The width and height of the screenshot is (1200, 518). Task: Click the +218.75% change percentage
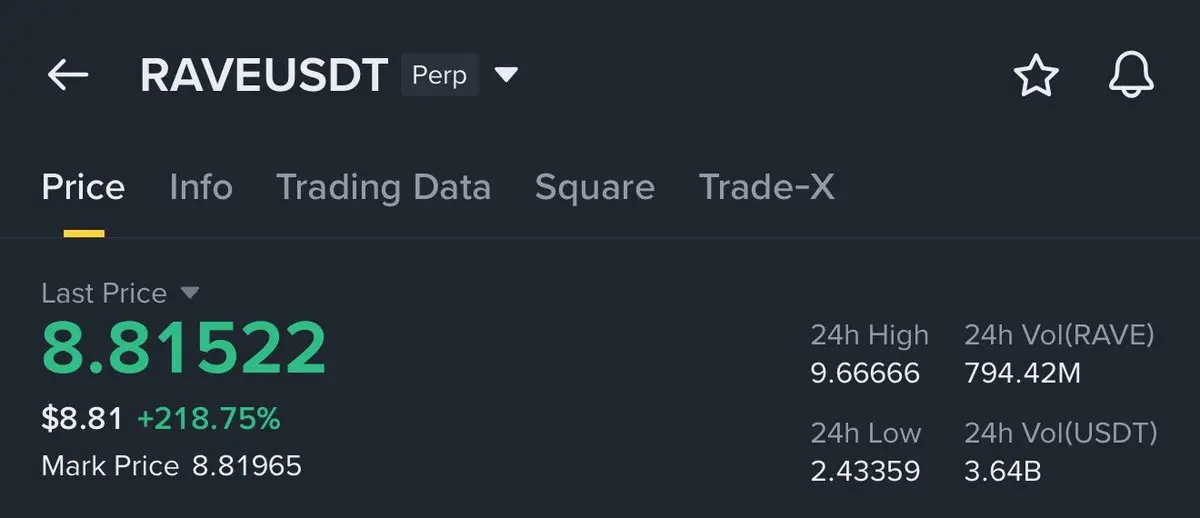click(x=208, y=419)
